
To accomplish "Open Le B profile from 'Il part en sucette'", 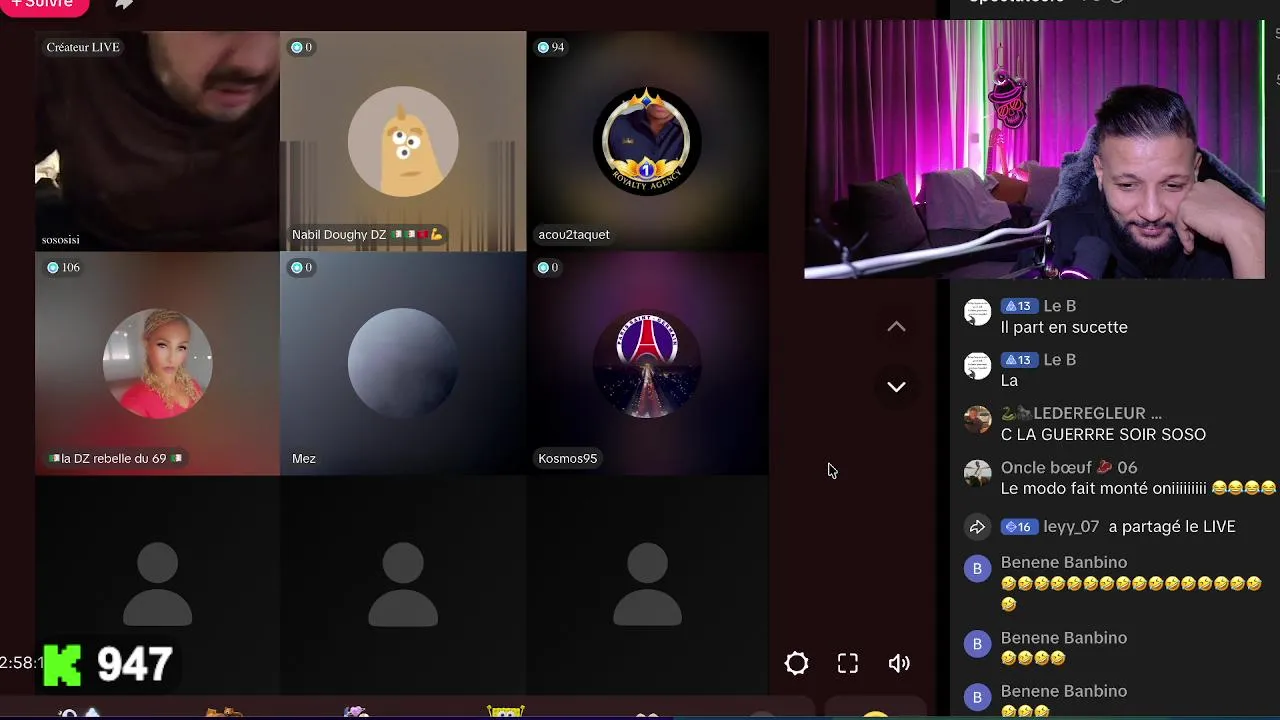I will 1060,306.
